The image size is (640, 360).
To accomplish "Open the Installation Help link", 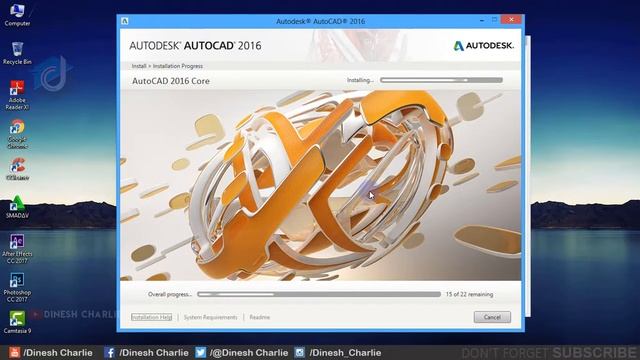I will (151, 317).
